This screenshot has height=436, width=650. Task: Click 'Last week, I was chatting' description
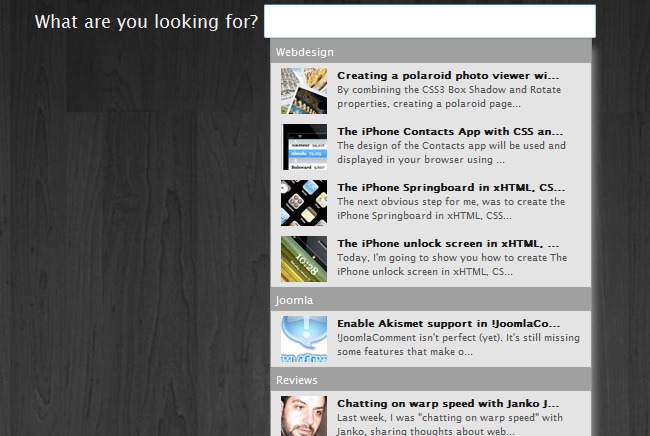(450, 424)
